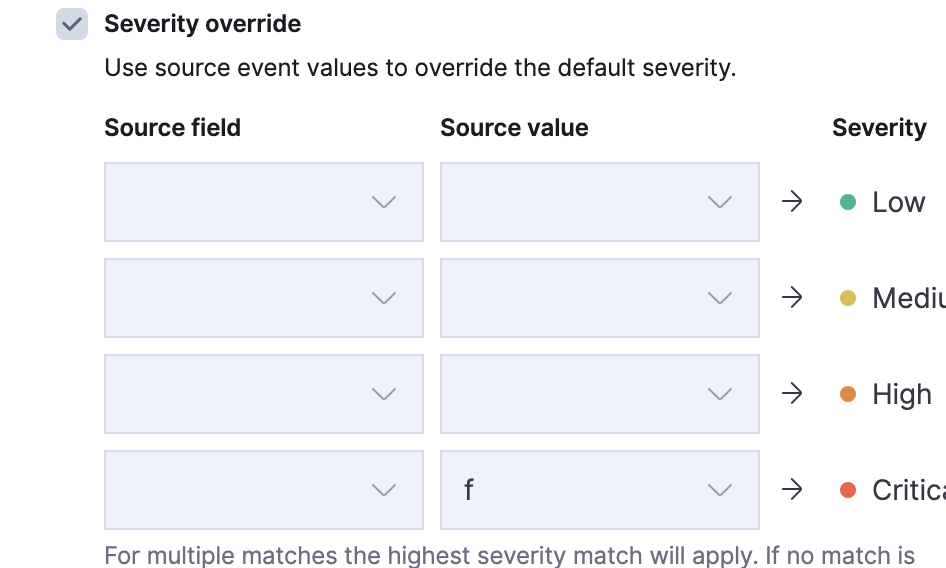Click the Severity override label text
This screenshot has height=568, width=946.
tap(202, 24)
